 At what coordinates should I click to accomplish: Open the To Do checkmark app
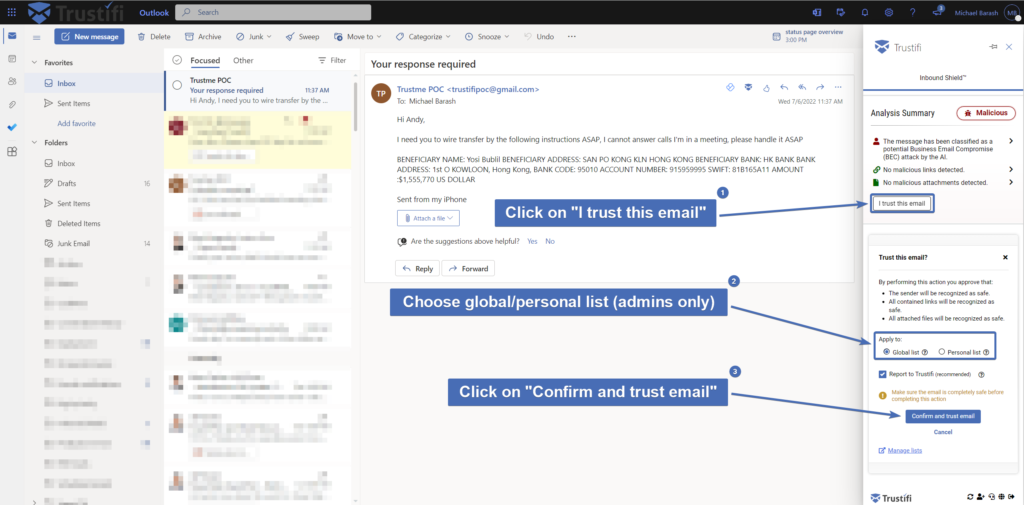pyautogui.click(x=12, y=127)
